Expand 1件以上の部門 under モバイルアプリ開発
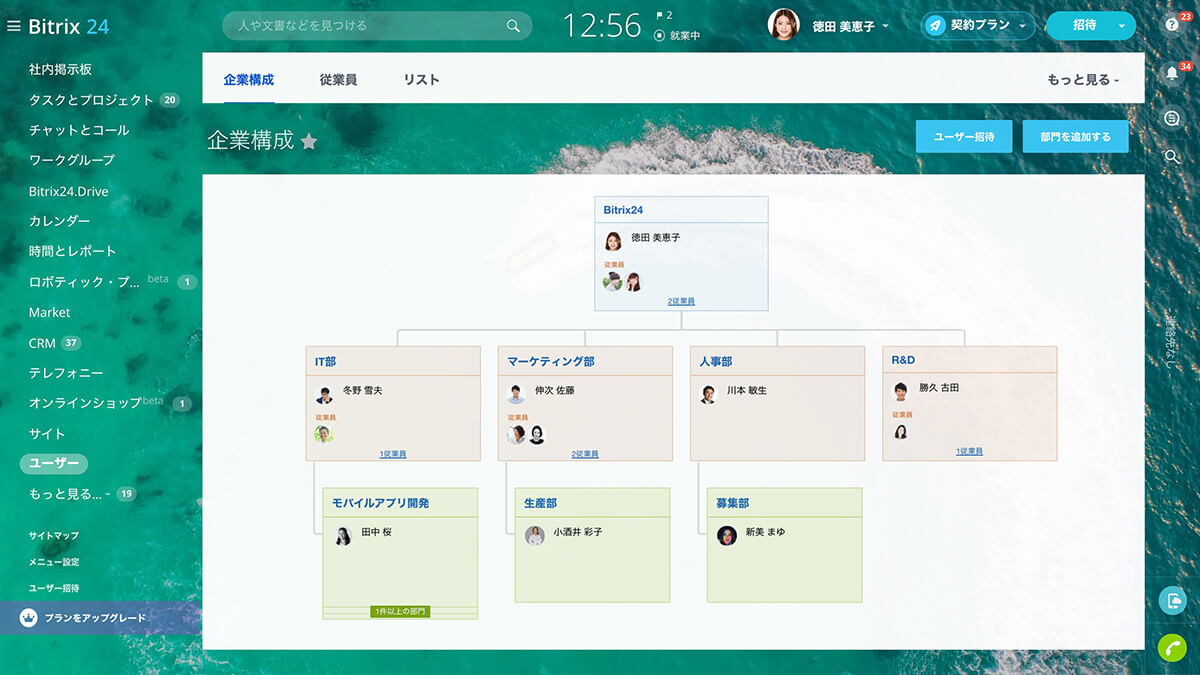 [x=400, y=611]
